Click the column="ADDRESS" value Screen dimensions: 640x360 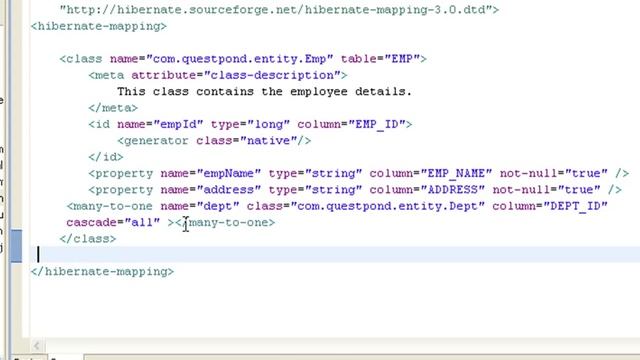coord(453,190)
